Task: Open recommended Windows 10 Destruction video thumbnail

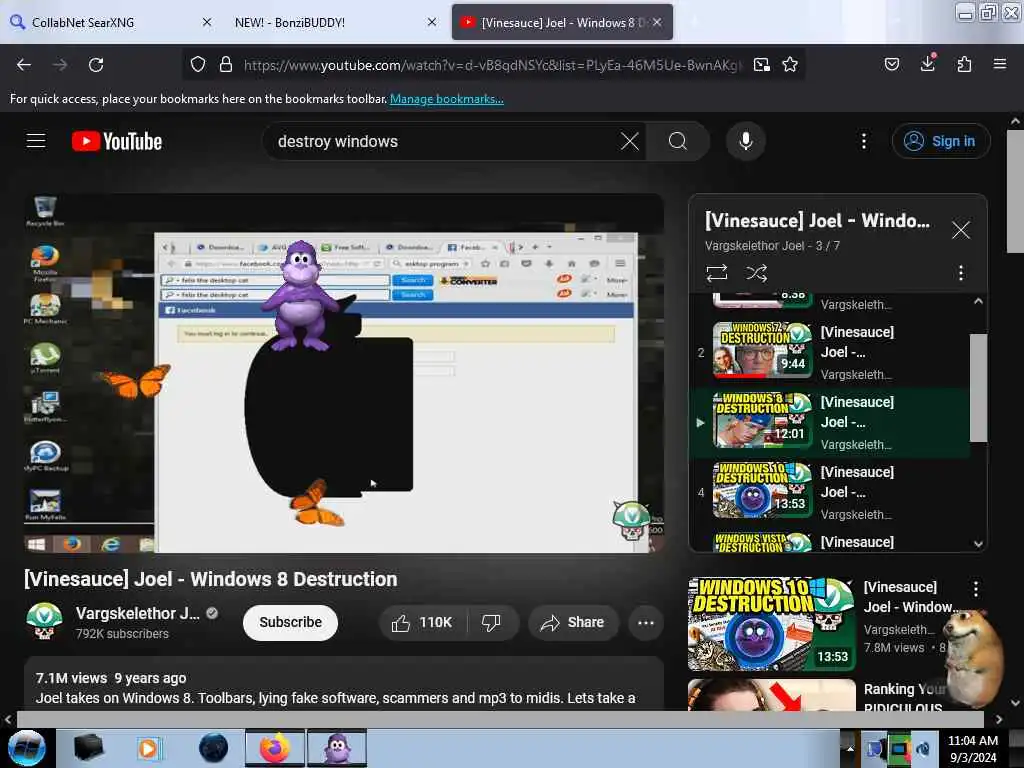Action: click(771, 624)
